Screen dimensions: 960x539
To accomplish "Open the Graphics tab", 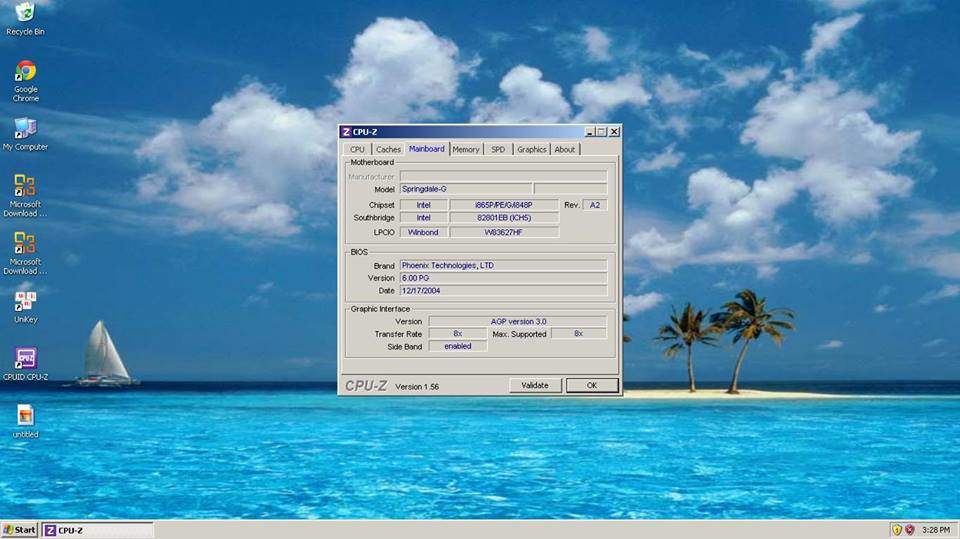I will click(x=531, y=149).
